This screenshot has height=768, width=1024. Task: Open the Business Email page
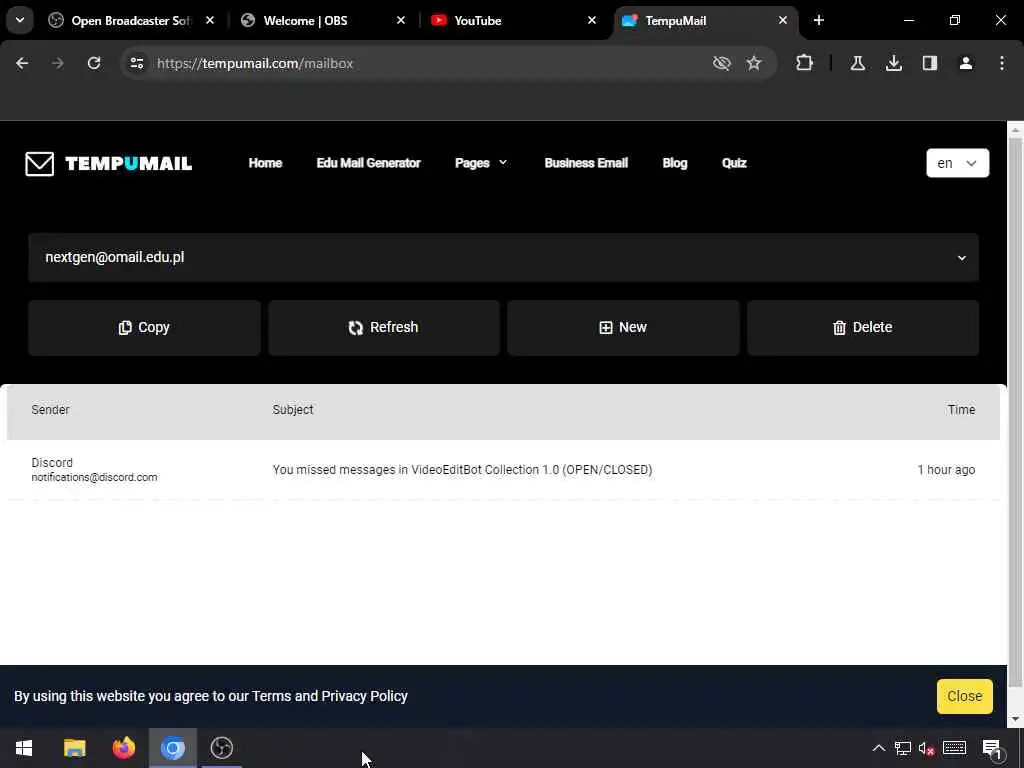point(586,163)
